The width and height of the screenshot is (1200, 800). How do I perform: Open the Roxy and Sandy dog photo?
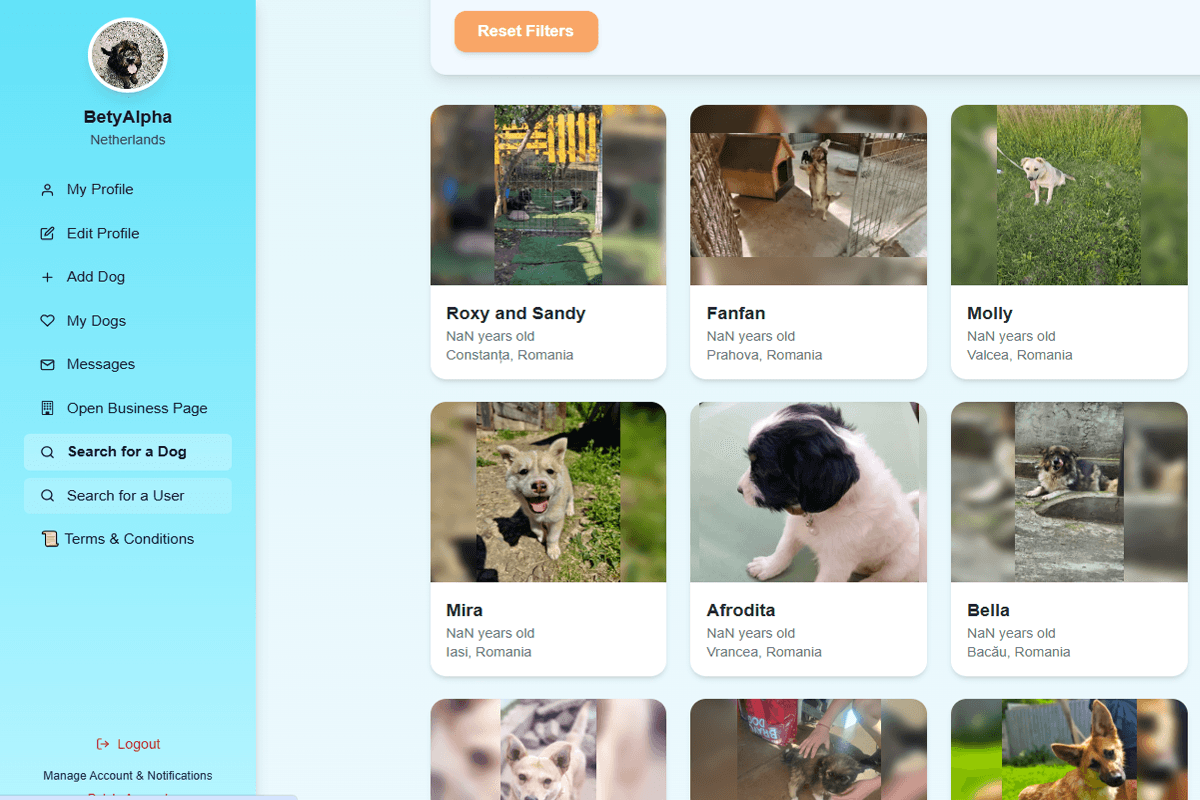[x=548, y=195]
